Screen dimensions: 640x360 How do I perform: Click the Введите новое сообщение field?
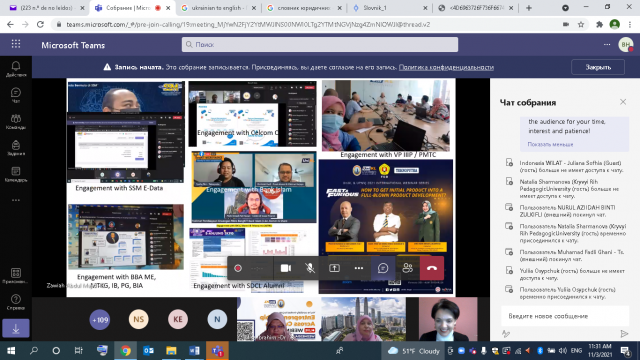point(565,316)
